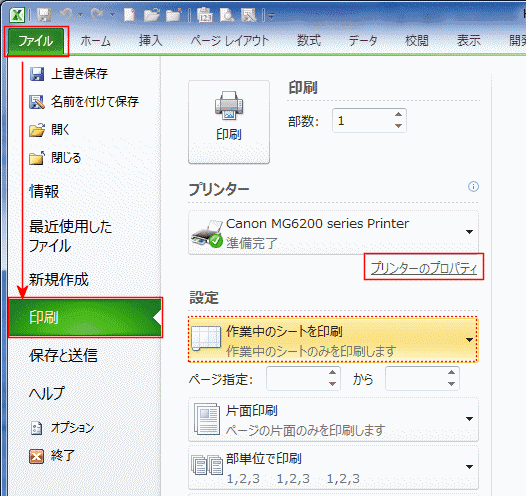Expand 作業中のシートを印刷 dropdown

[x=333, y=340]
